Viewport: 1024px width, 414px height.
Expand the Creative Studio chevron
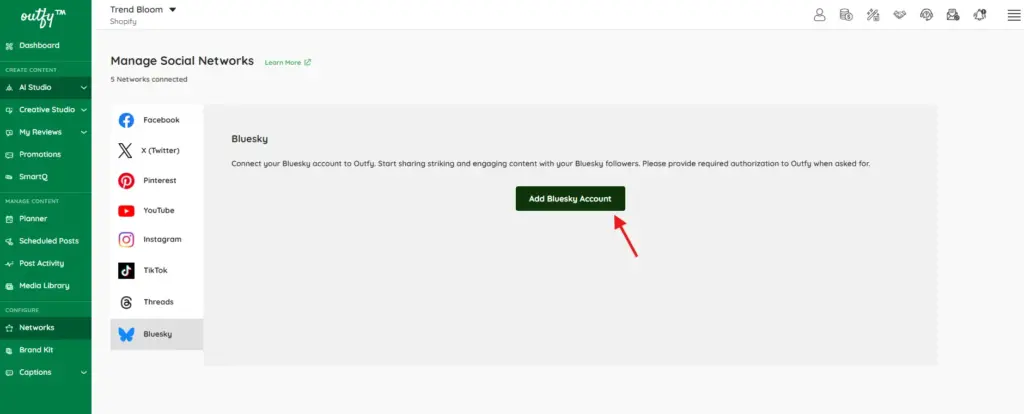click(x=84, y=110)
